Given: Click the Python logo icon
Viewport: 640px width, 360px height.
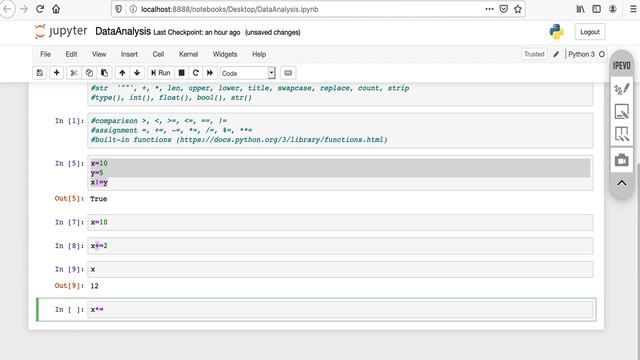Looking at the screenshot, I should pyautogui.click(x=556, y=32).
